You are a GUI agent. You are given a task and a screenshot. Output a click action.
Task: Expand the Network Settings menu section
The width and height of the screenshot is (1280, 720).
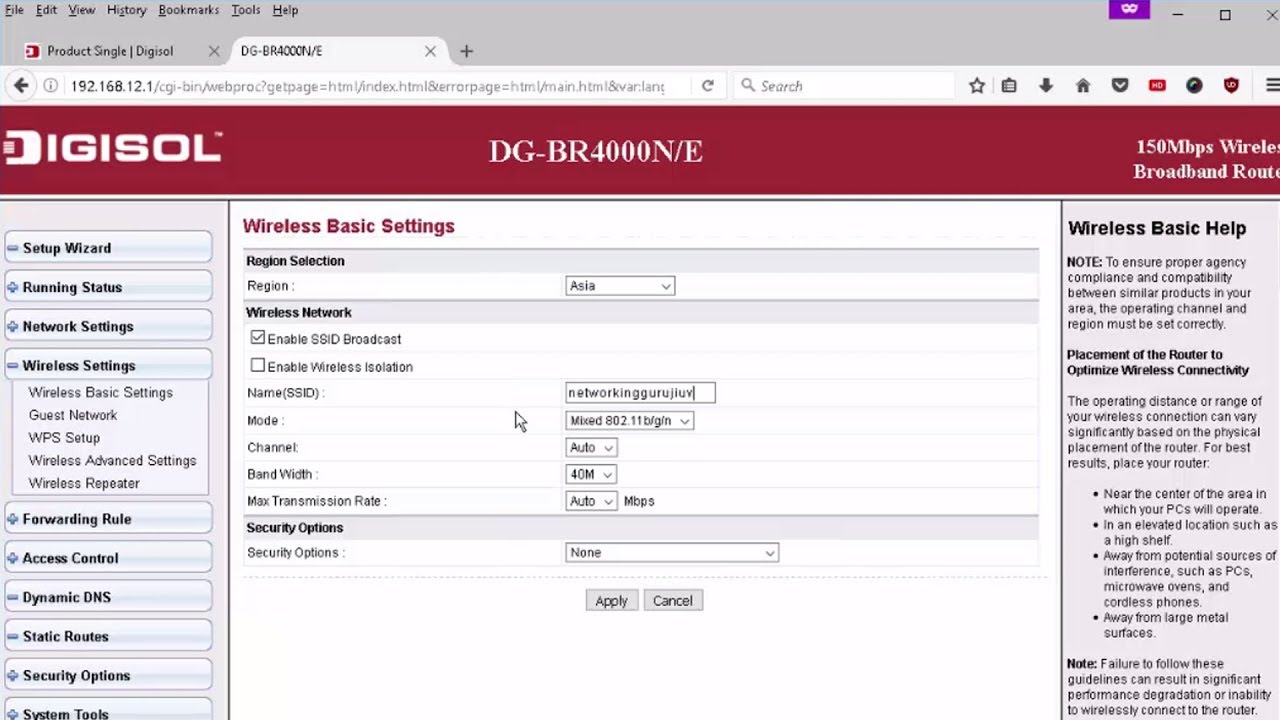tap(108, 326)
